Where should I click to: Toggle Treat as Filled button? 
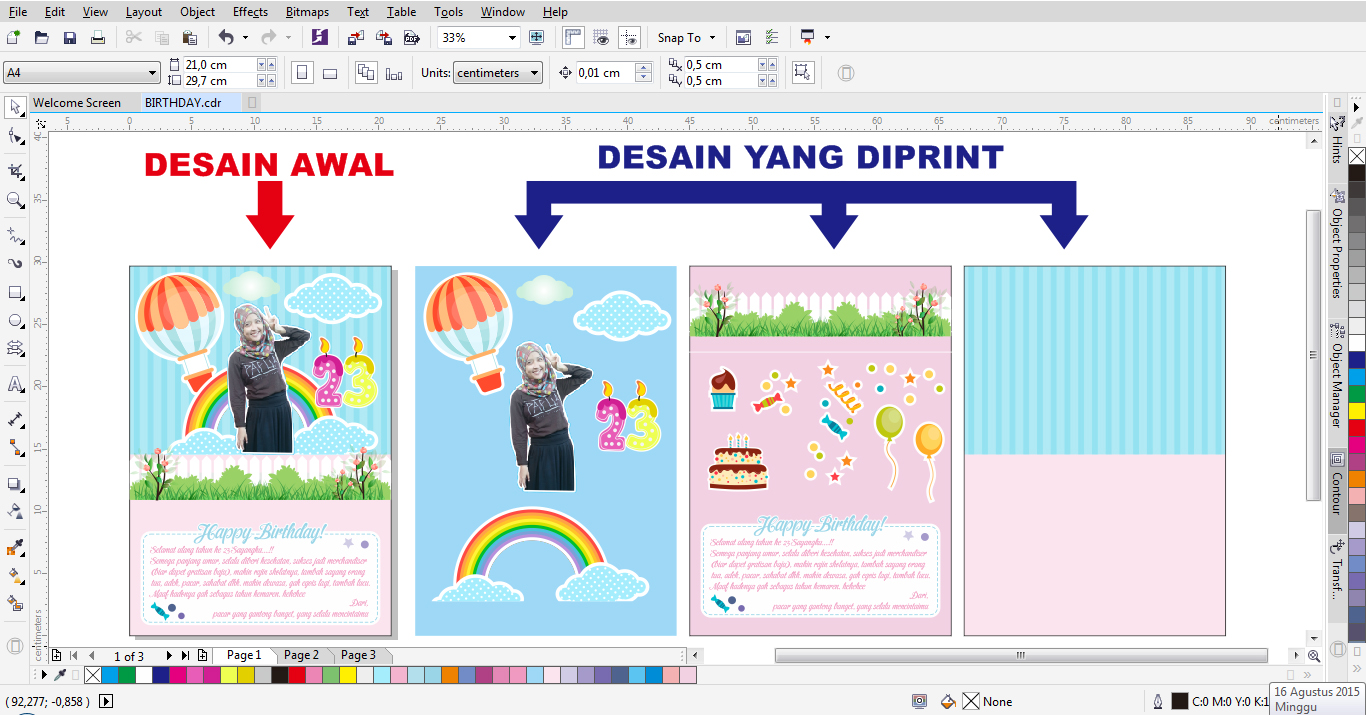[x=801, y=72]
